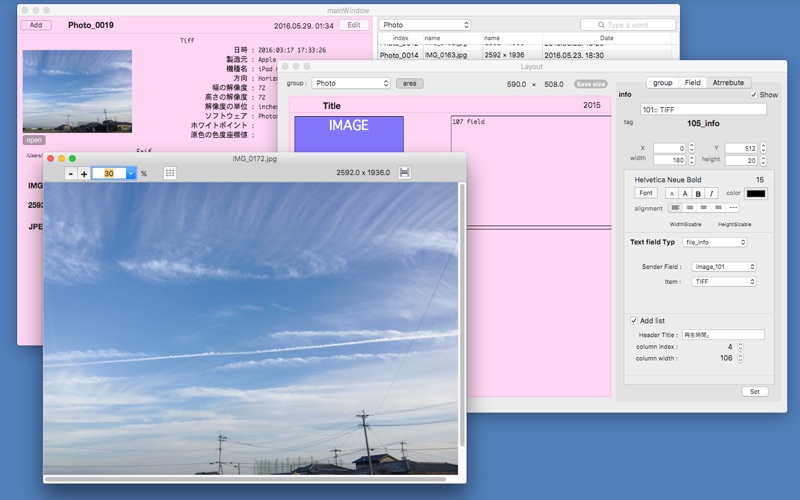Click the Title label in Layout canvas
800x500 pixels.
[332, 106]
